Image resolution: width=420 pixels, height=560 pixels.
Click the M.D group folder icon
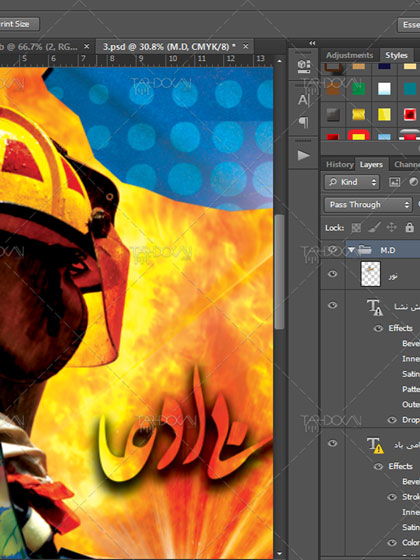[365, 250]
